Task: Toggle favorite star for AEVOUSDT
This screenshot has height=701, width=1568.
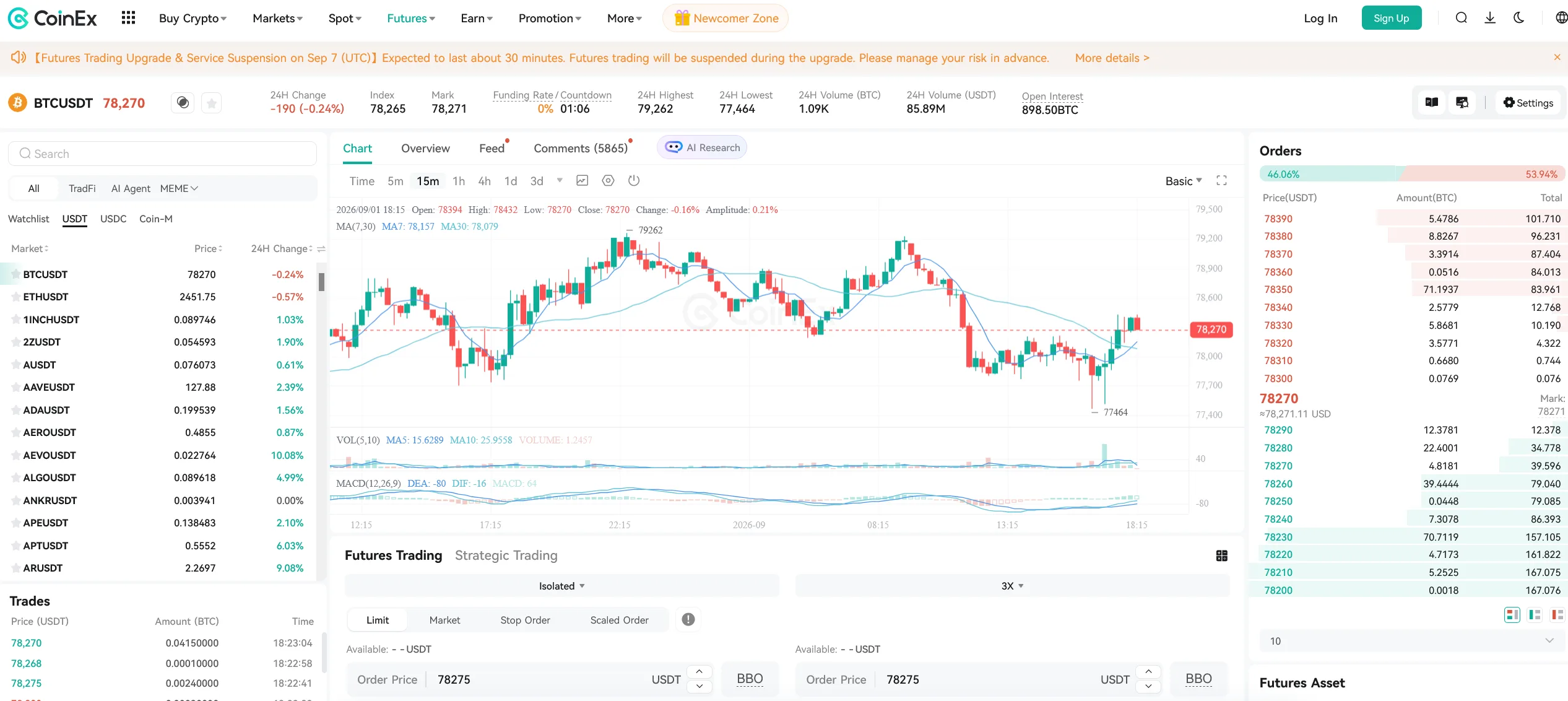Action: (x=15, y=455)
